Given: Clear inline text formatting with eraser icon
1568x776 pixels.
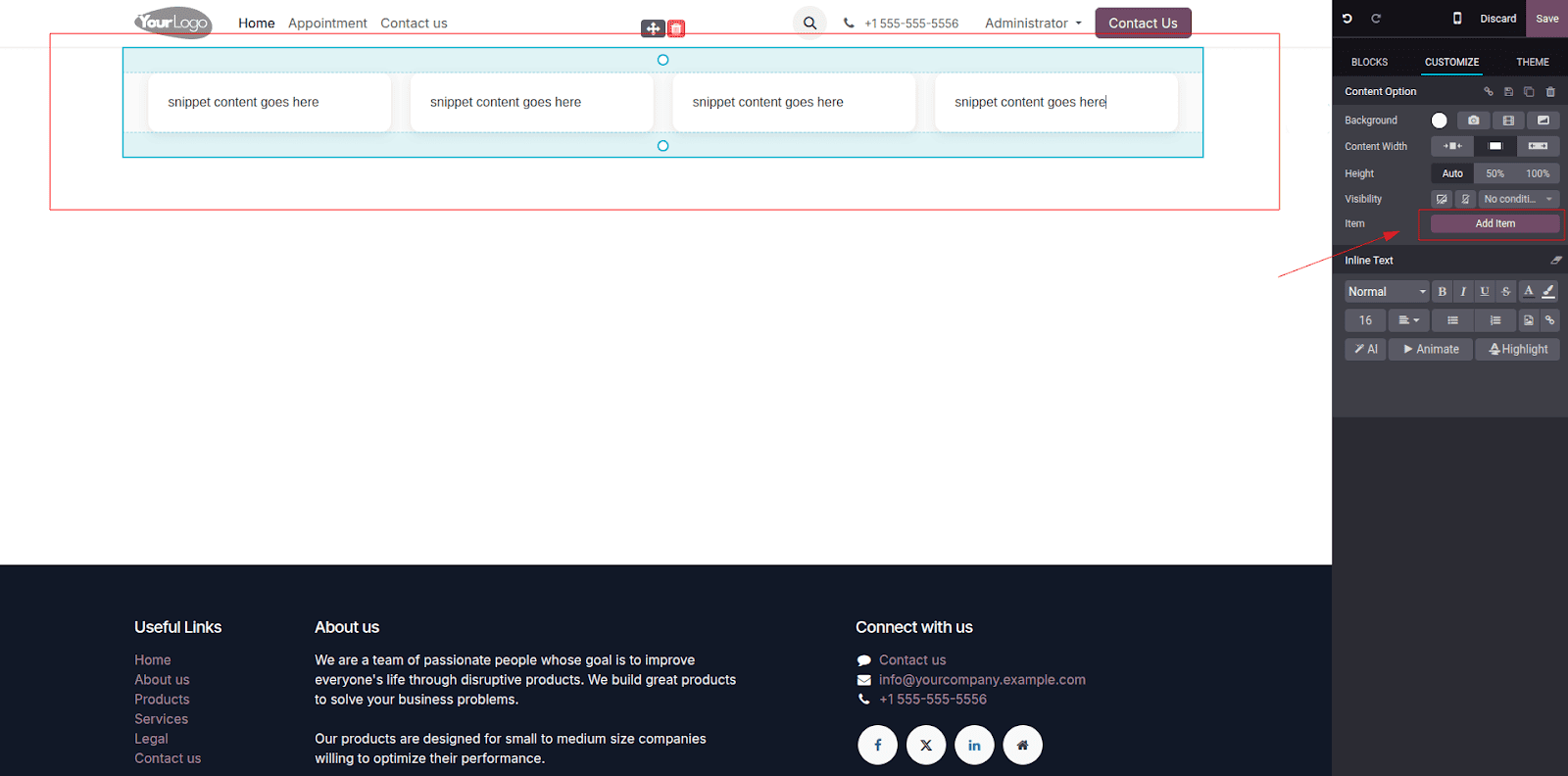Looking at the screenshot, I should click(1556, 260).
